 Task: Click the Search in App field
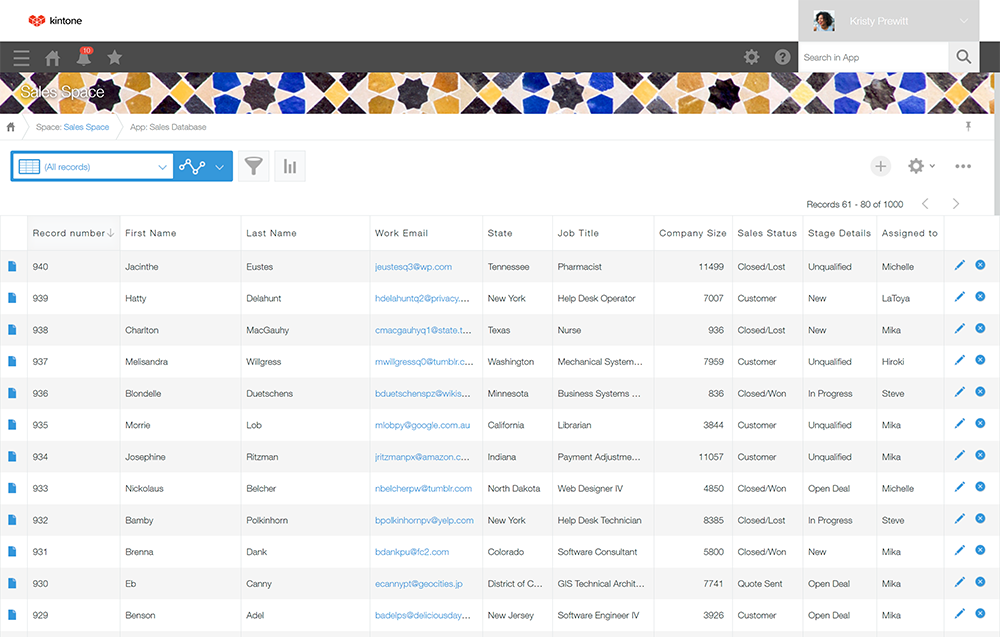click(x=873, y=58)
